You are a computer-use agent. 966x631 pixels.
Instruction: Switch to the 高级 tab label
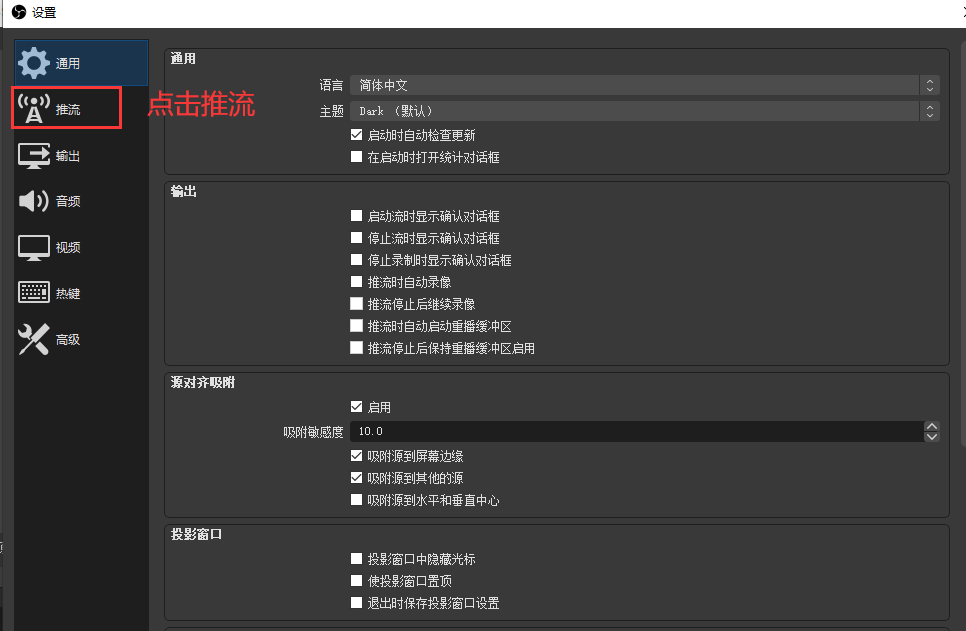point(68,340)
